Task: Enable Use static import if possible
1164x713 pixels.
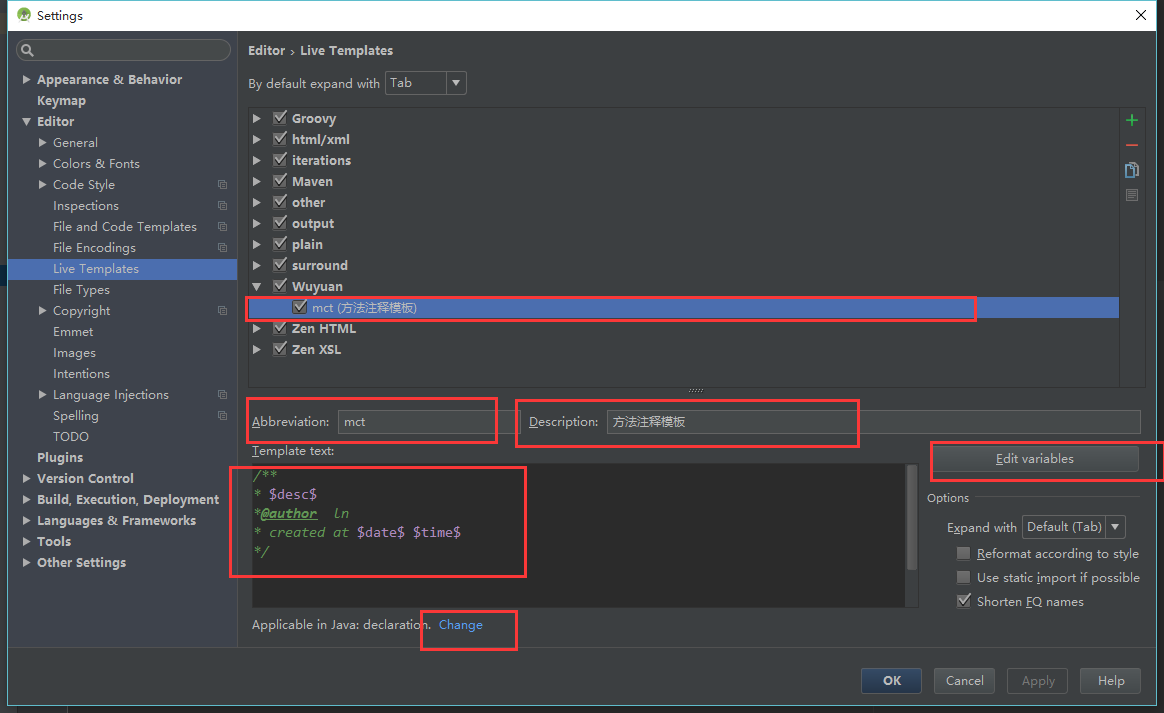Action: coord(964,577)
